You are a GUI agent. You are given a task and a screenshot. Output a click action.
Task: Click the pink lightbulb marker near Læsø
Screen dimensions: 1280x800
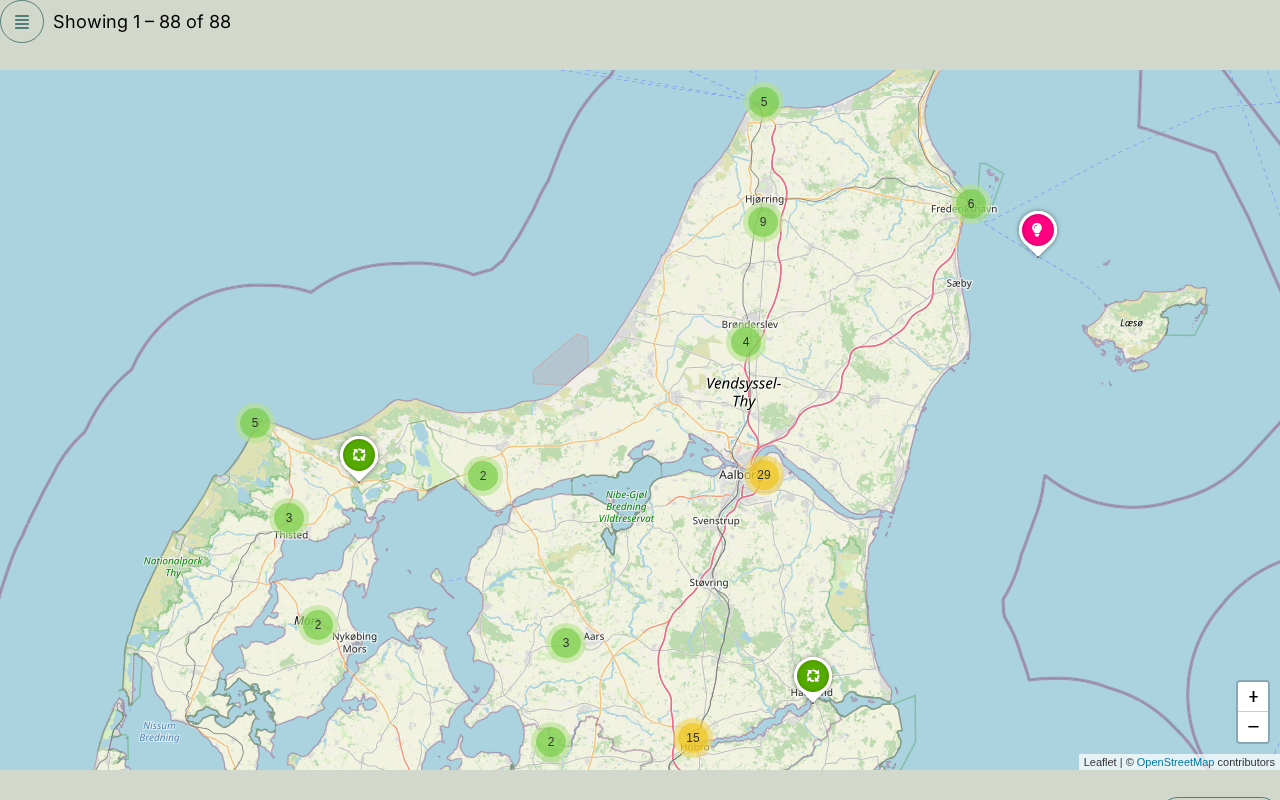1037,232
